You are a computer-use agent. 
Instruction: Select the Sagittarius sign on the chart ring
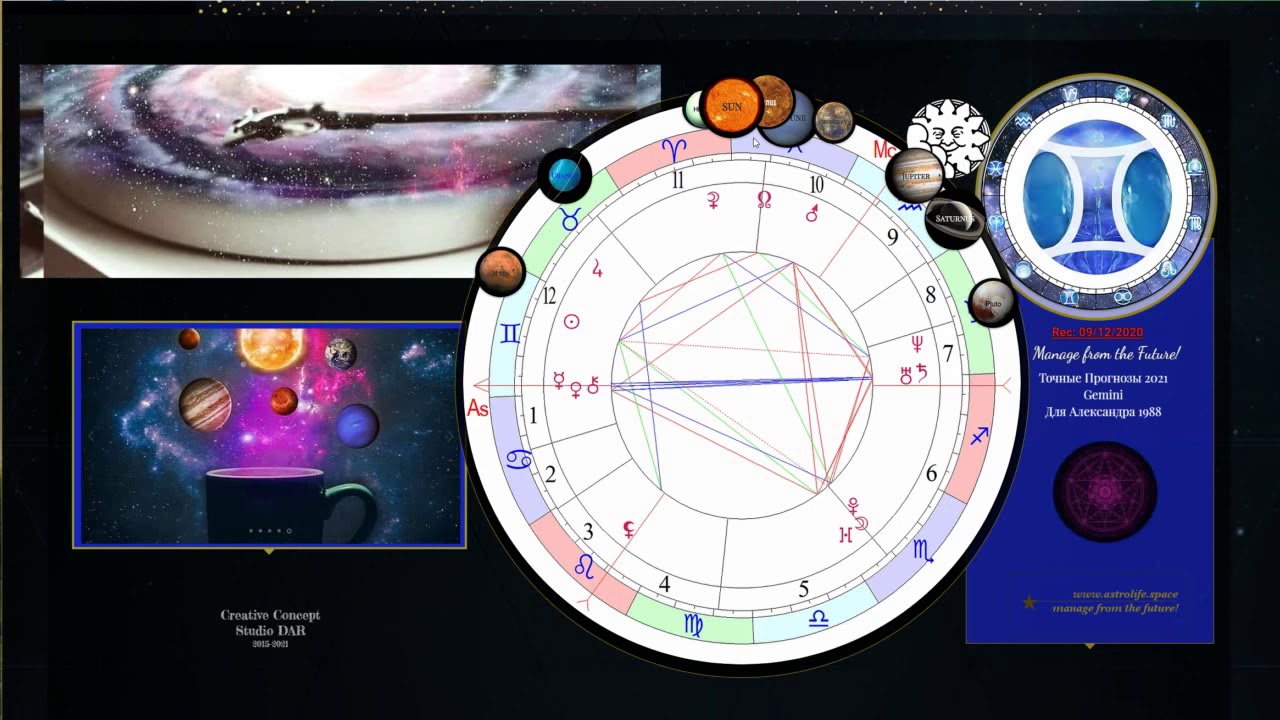tap(979, 435)
